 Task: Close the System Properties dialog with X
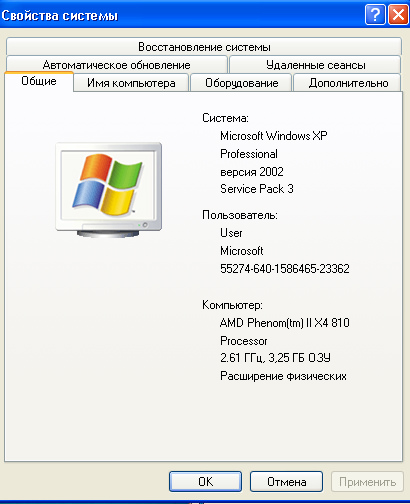tap(398, 15)
